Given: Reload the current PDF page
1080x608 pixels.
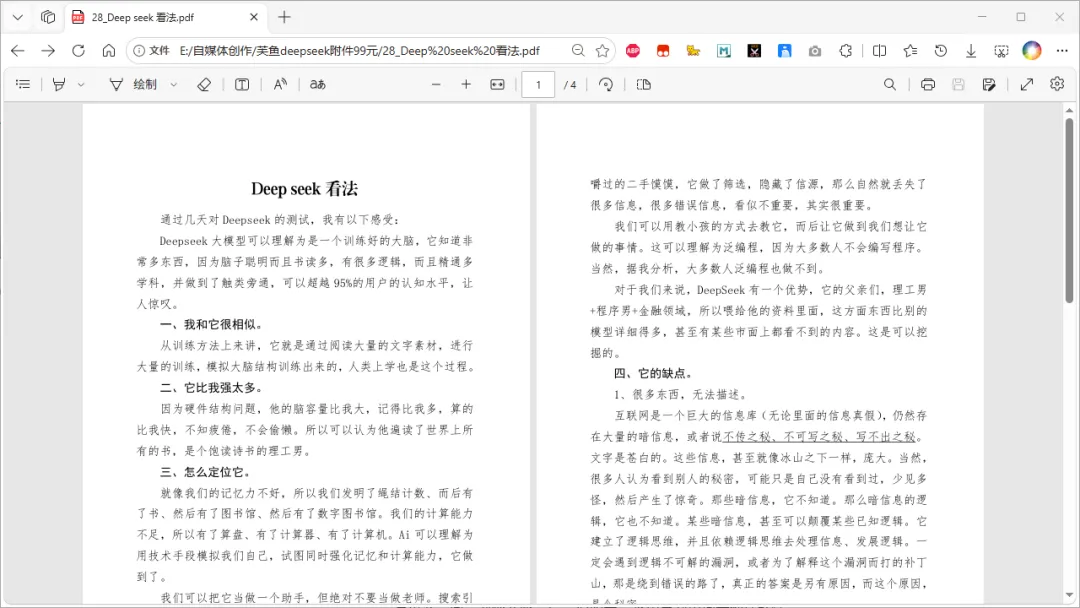Looking at the screenshot, I should click(x=79, y=50).
